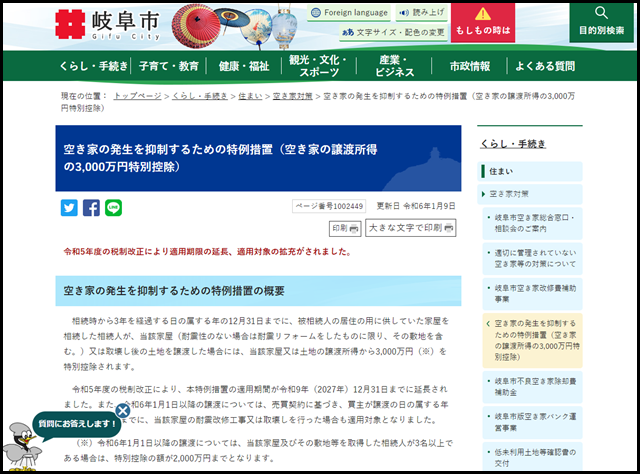Click red notice about 令和5年度の税制改正
This screenshot has height=474, width=640.
[207, 251]
